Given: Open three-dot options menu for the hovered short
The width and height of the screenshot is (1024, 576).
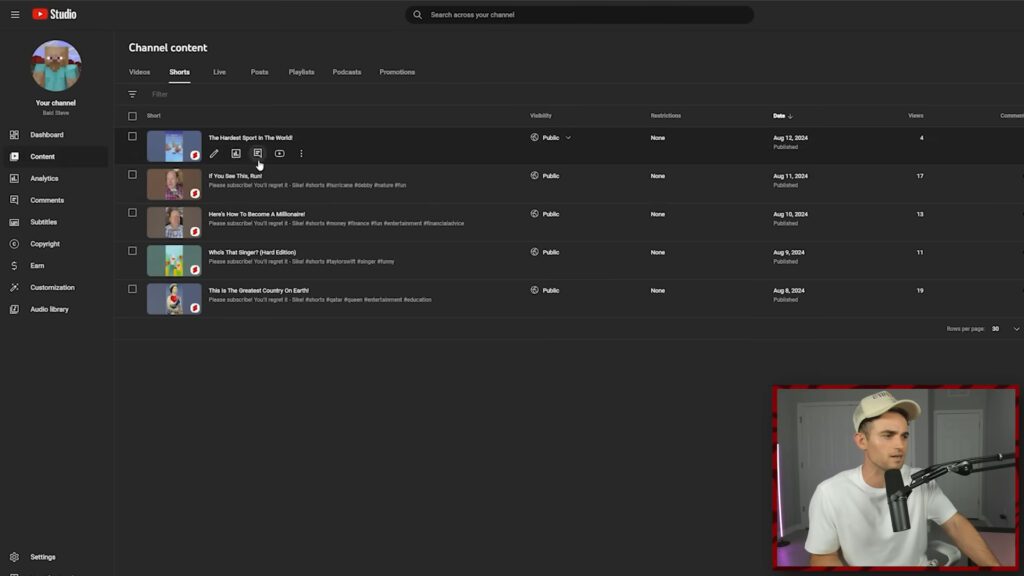Looking at the screenshot, I should click(x=301, y=154).
